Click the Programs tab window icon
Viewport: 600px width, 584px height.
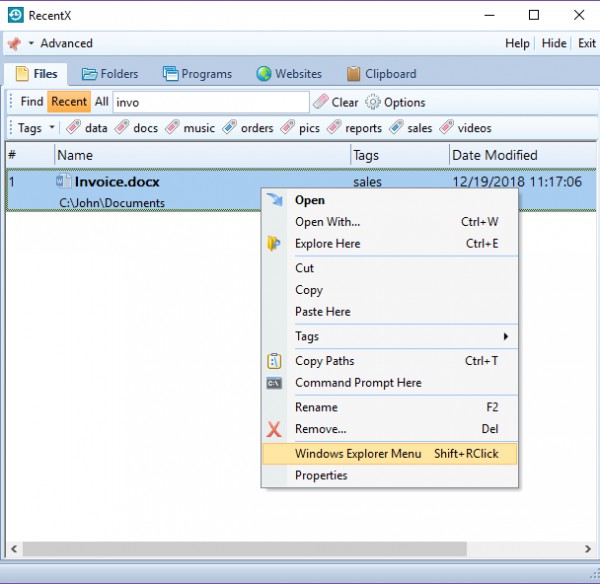point(170,73)
